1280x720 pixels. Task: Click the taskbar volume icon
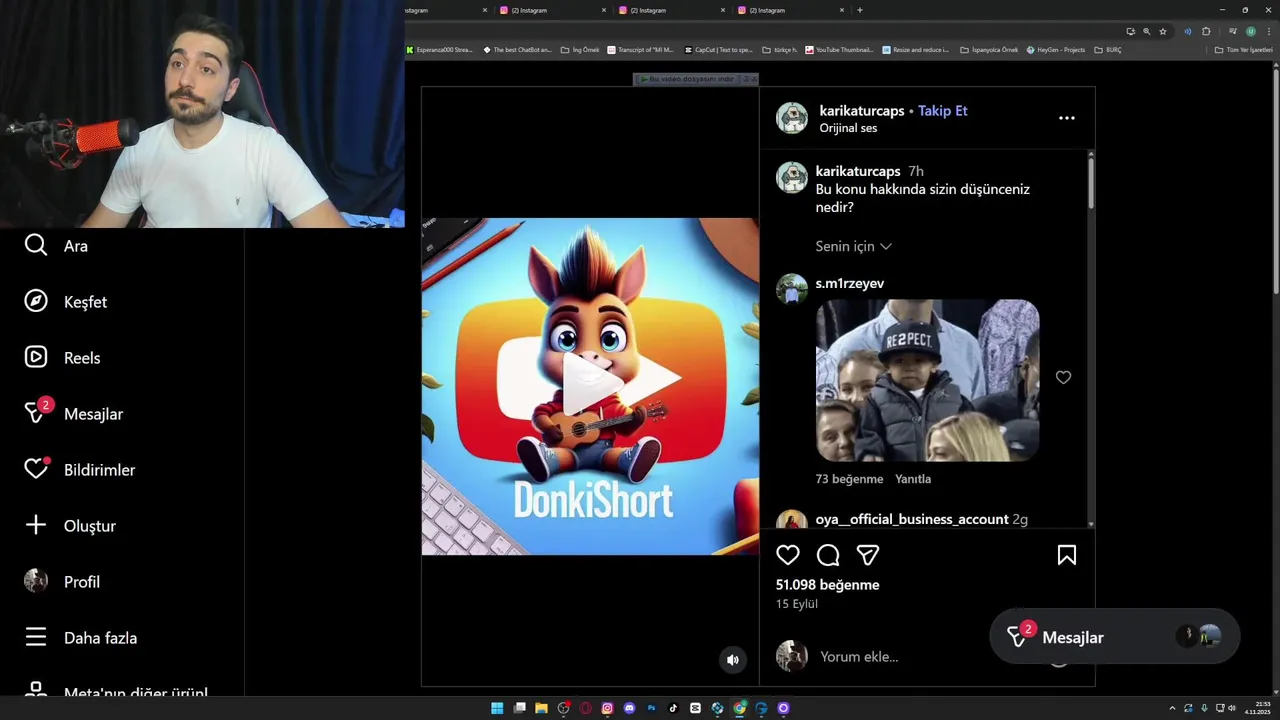click(1231, 708)
